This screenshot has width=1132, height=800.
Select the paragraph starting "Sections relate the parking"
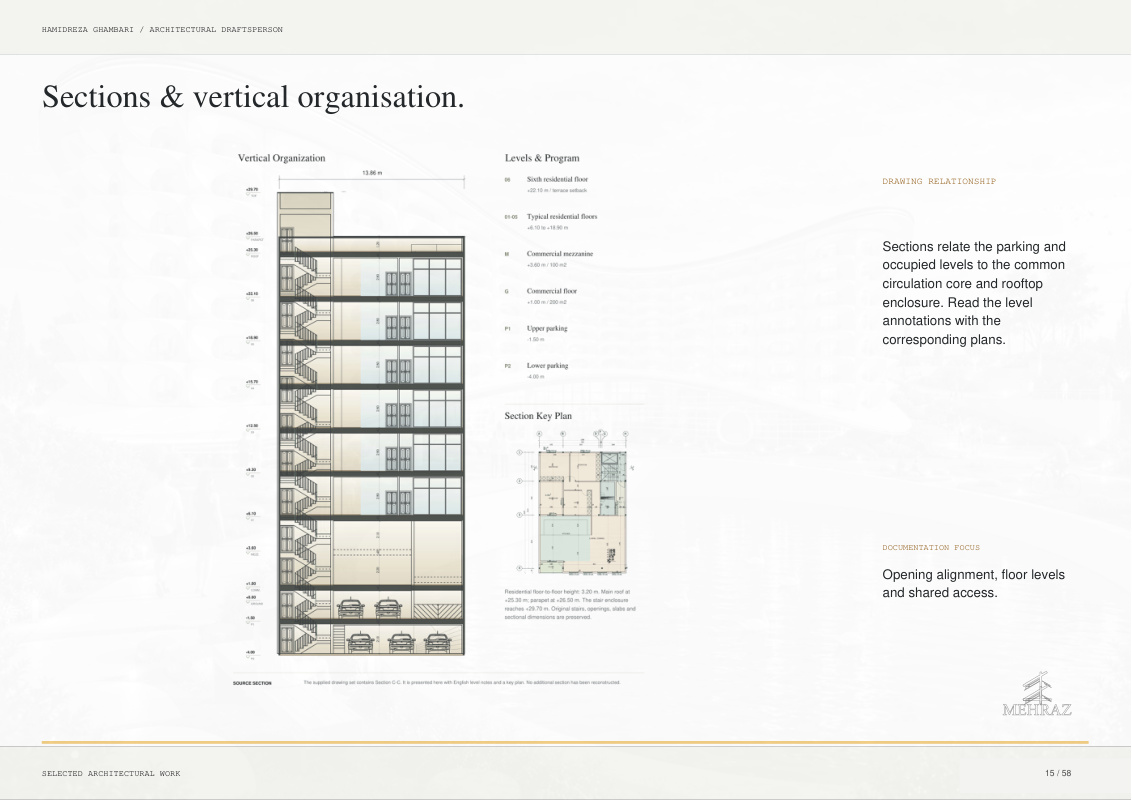(974, 293)
